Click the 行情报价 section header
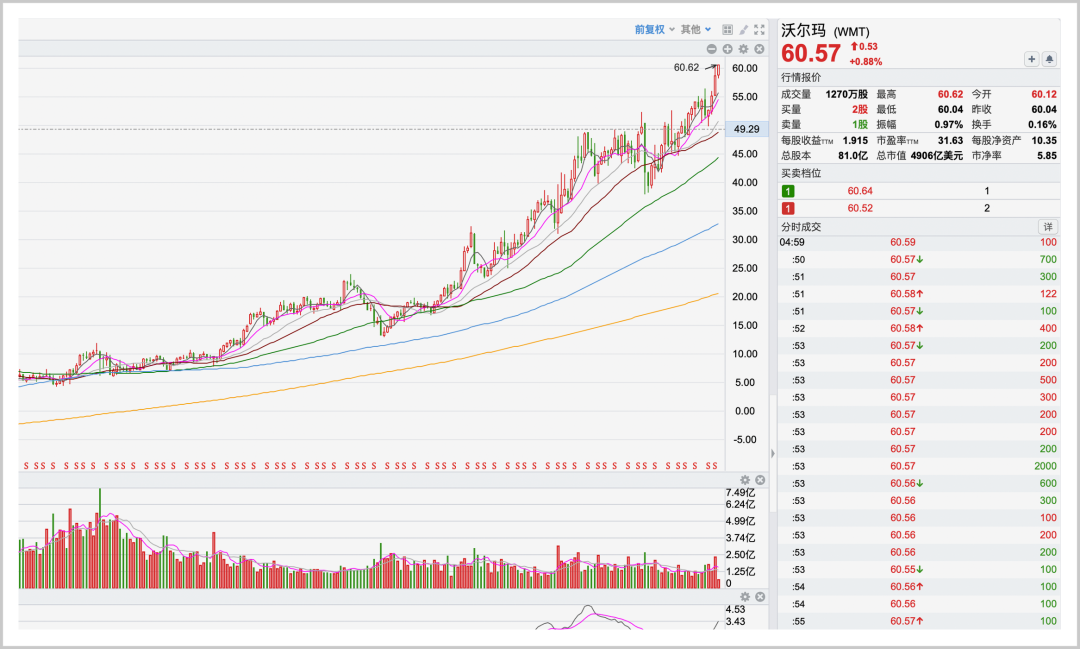Image resolution: width=1080 pixels, height=649 pixels. coord(802,77)
